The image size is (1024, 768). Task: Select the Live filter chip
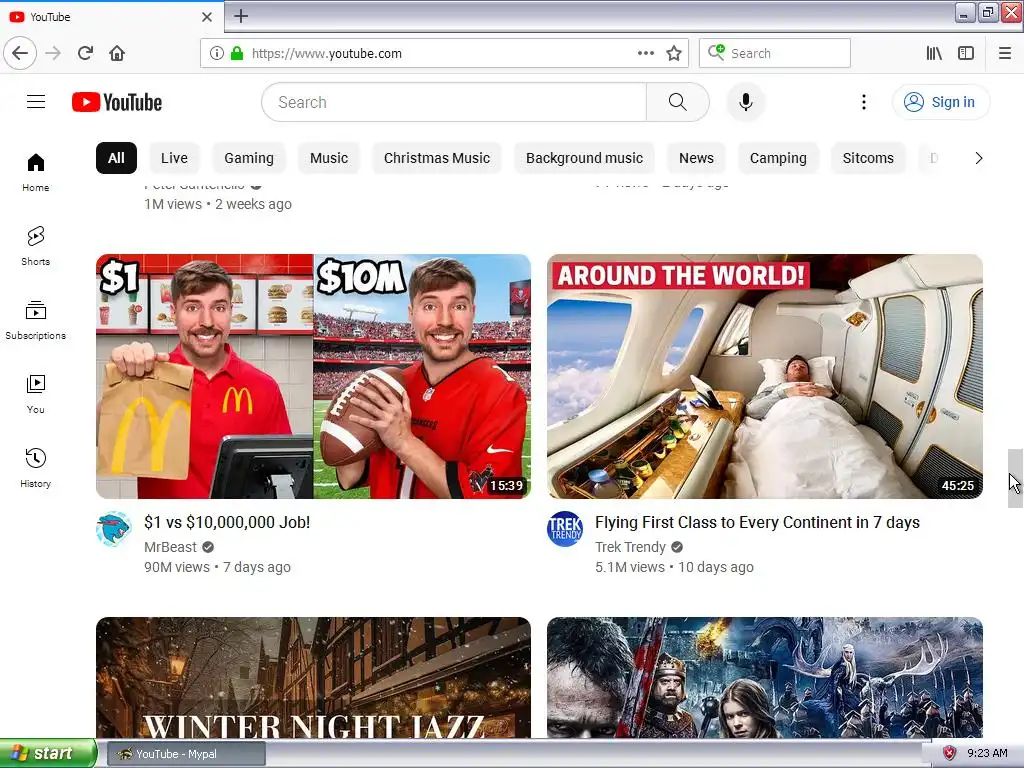(174, 158)
